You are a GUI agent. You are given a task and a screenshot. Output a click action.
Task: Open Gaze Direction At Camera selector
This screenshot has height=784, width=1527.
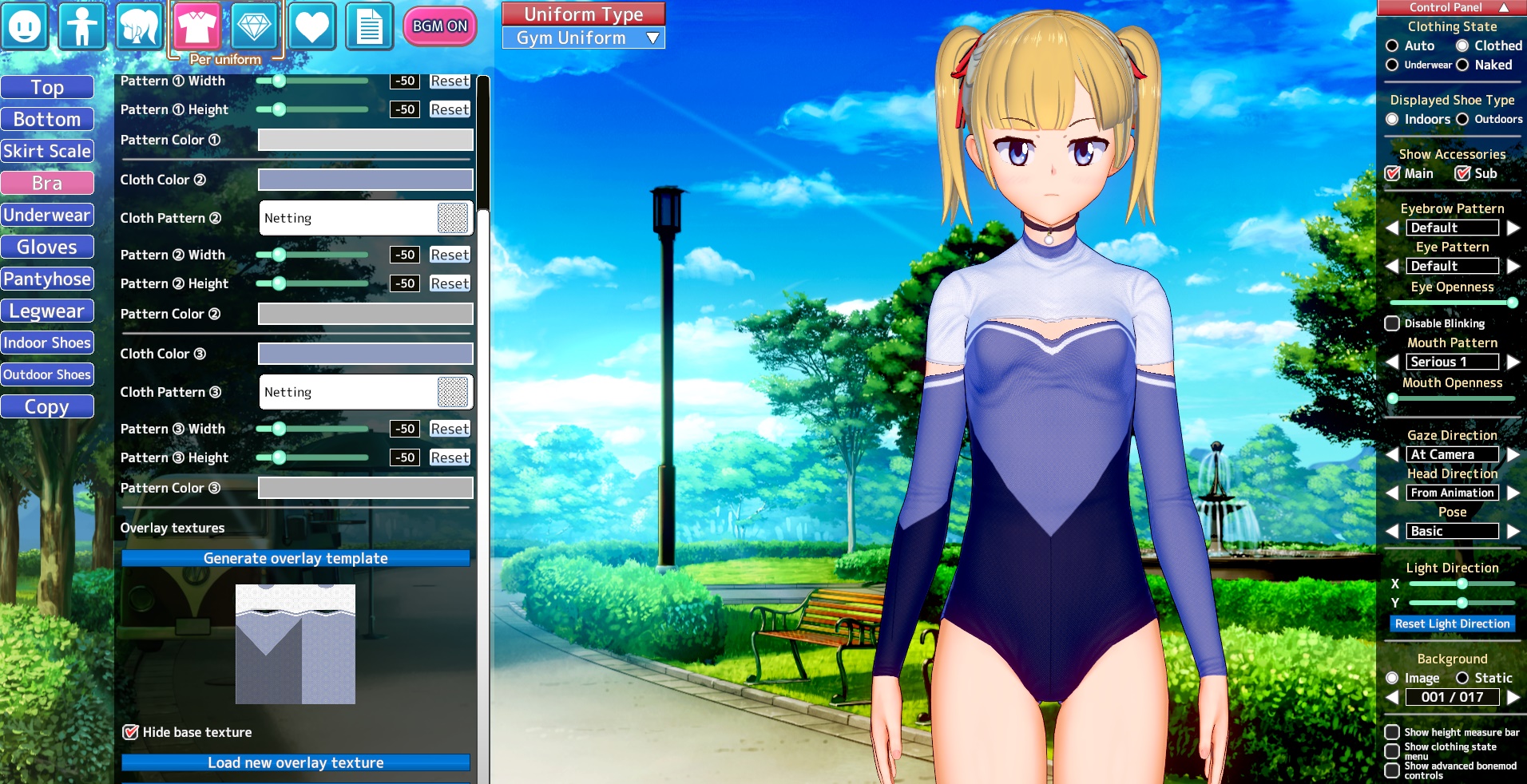[1453, 454]
